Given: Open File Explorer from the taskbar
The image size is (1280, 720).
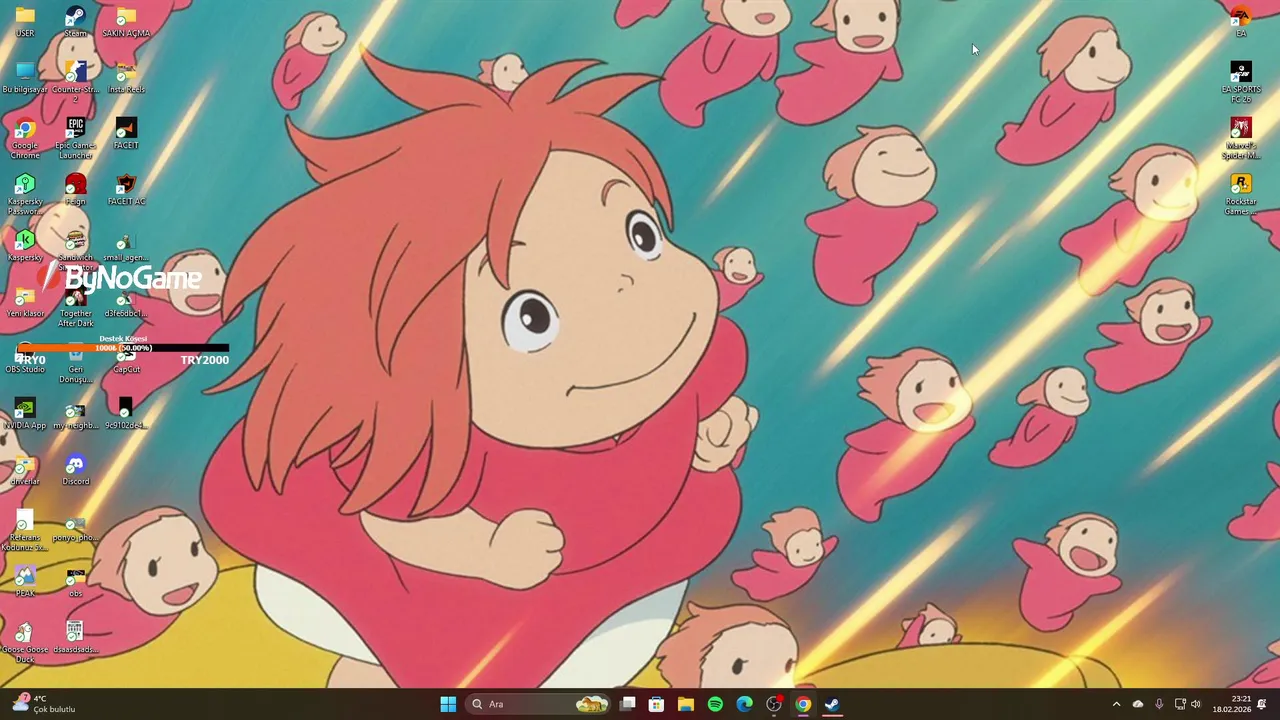Looking at the screenshot, I should pyautogui.click(x=685, y=704).
